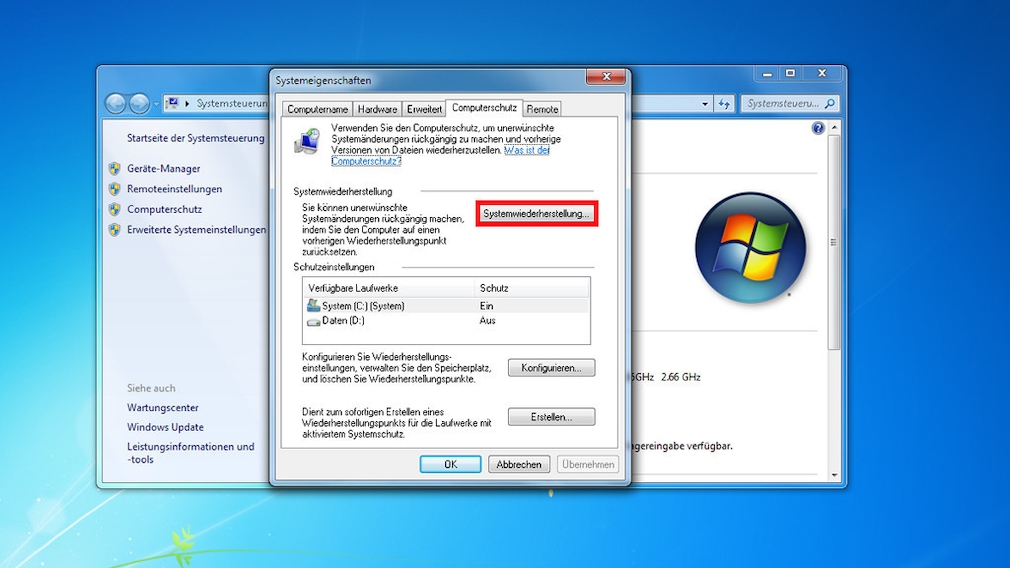Close the Systemeigenschaften dialog with X
The width and height of the screenshot is (1010, 568).
pos(605,76)
